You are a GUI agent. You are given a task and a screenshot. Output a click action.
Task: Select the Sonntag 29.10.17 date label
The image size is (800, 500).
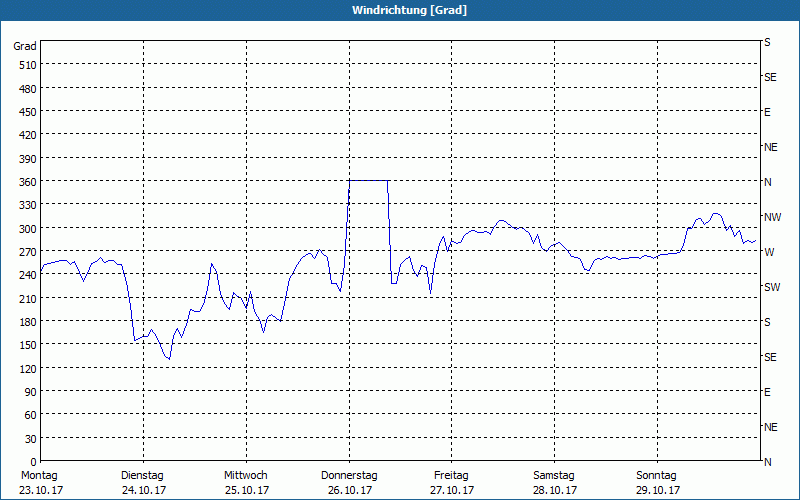(x=657, y=483)
